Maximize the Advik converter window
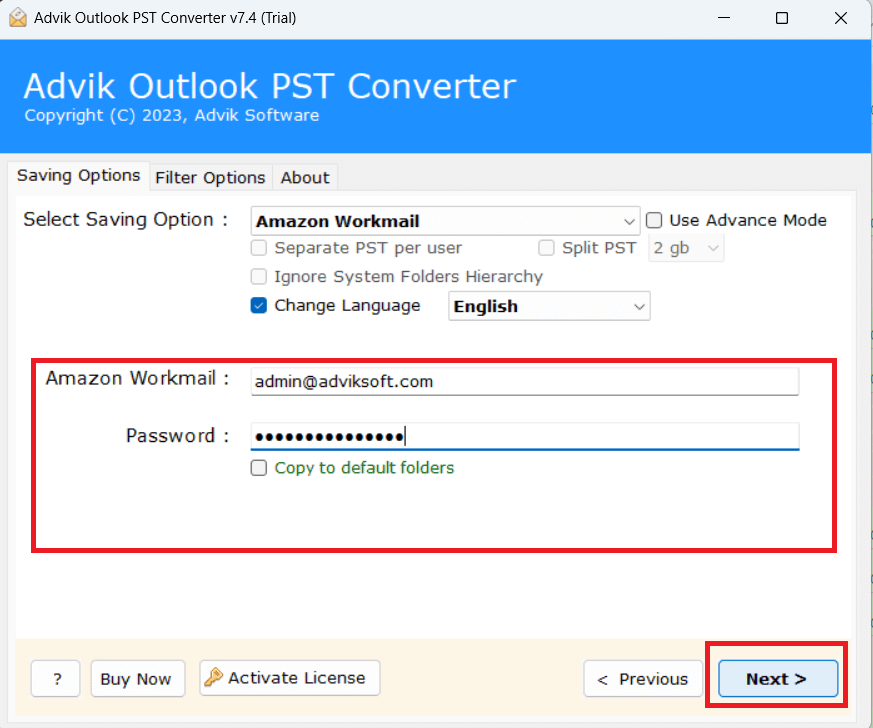 [x=782, y=18]
